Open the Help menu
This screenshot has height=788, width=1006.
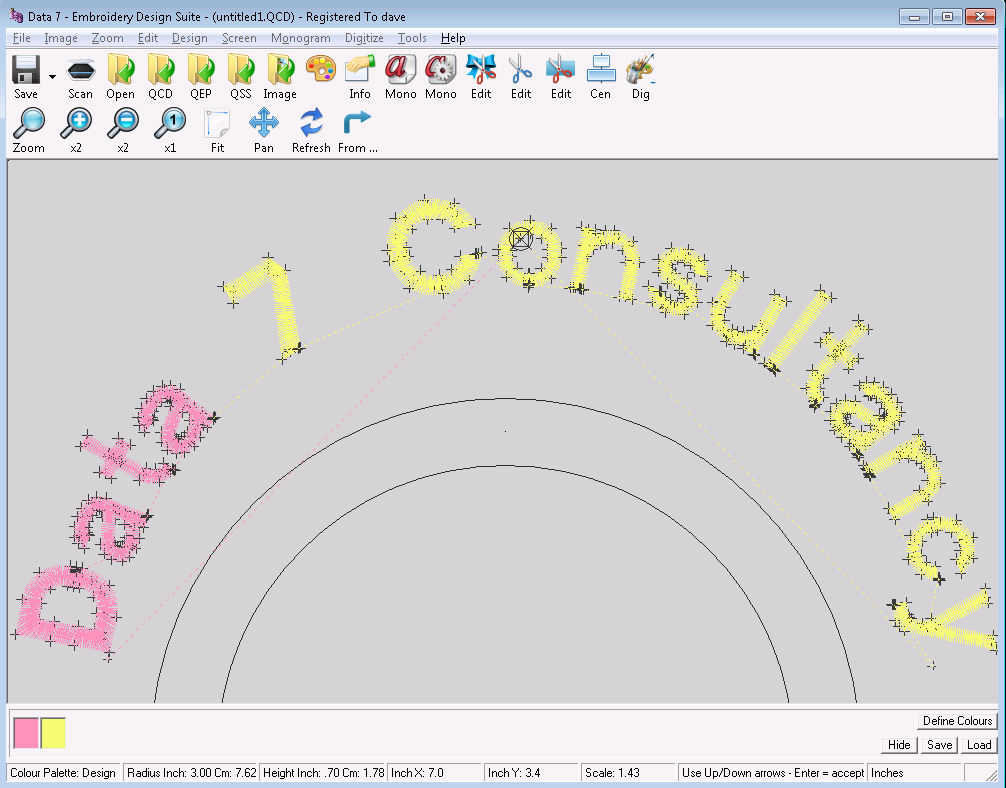(453, 38)
